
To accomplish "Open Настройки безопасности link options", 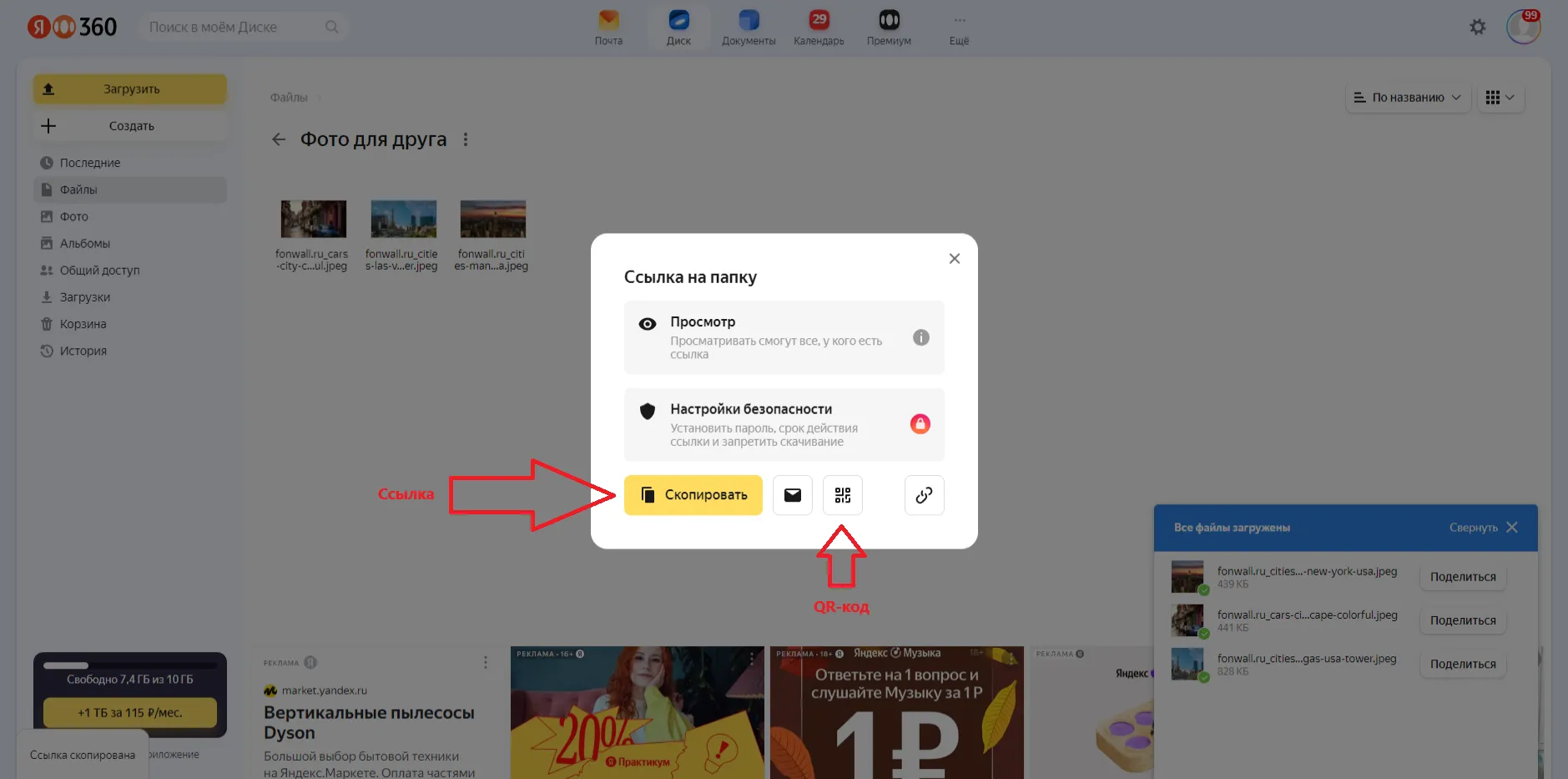I will (x=784, y=424).
